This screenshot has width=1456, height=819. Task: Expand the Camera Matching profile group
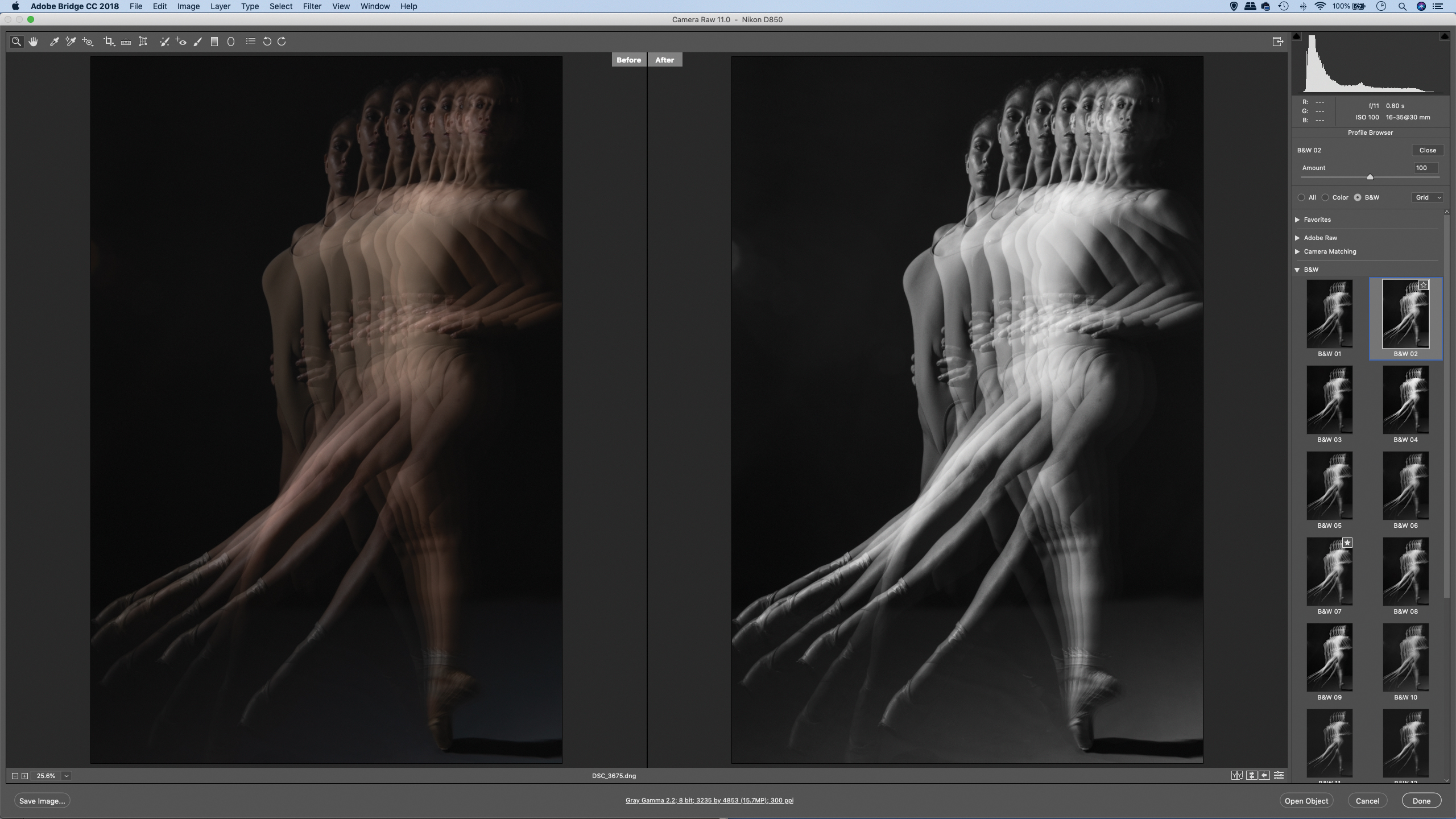(x=1297, y=251)
